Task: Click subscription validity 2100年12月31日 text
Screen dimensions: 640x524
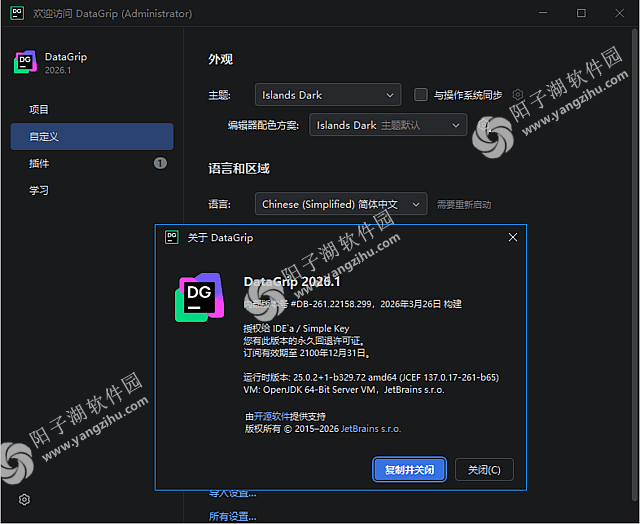Action: [x=307, y=353]
